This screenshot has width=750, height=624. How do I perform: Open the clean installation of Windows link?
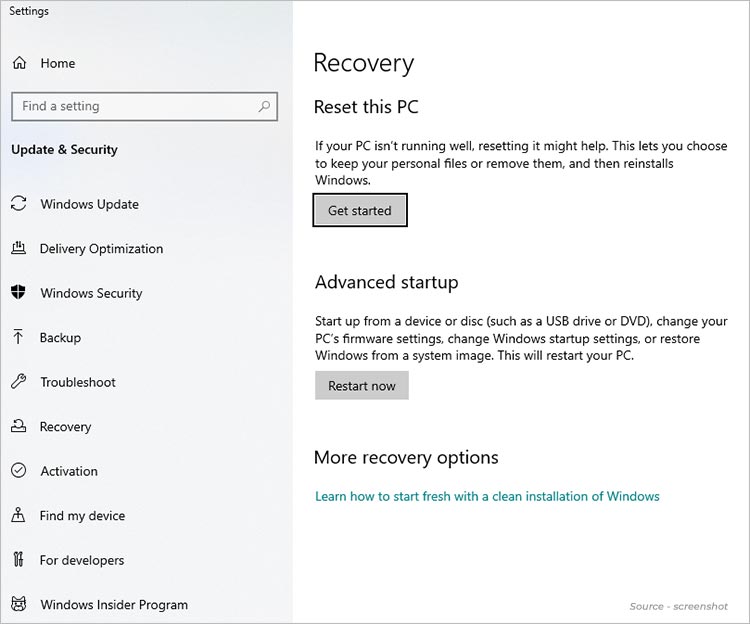click(x=487, y=496)
